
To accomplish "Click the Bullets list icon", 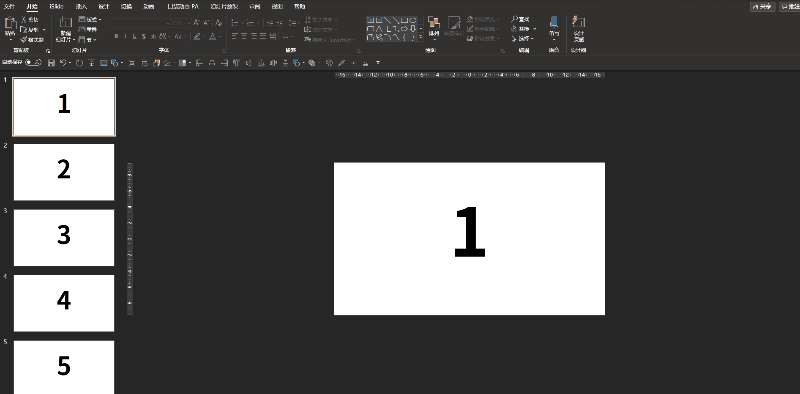I will pos(235,23).
